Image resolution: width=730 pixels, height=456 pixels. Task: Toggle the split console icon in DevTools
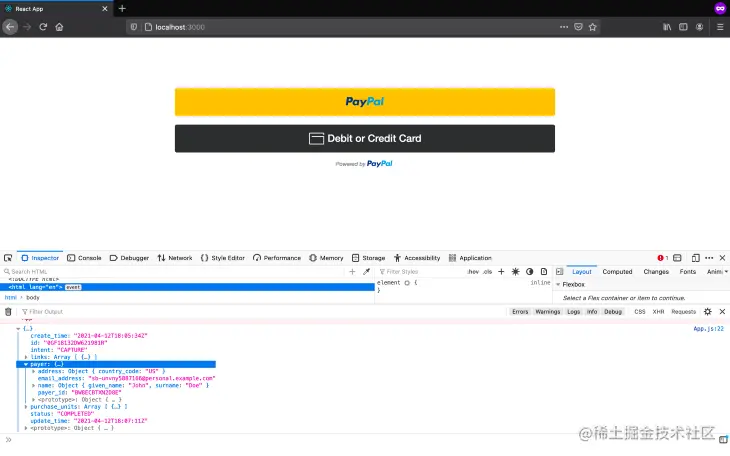[x=677, y=258]
